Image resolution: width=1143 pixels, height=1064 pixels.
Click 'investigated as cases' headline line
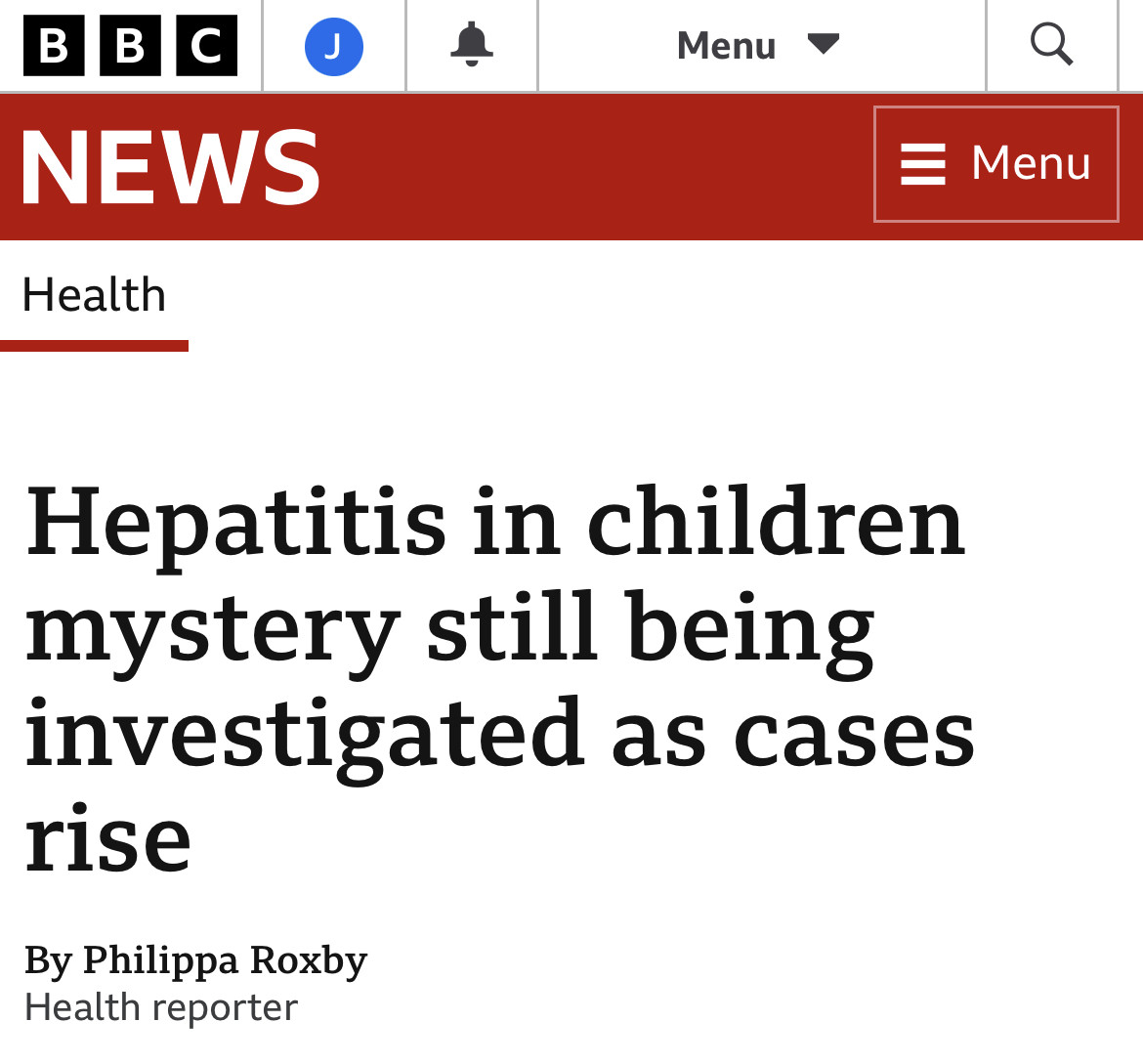499,735
